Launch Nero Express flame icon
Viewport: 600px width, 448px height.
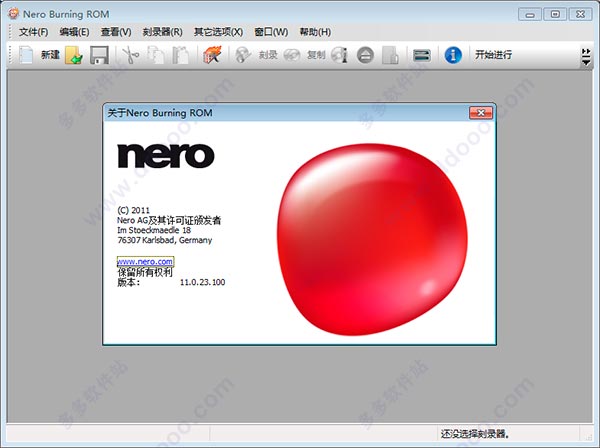[213, 55]
